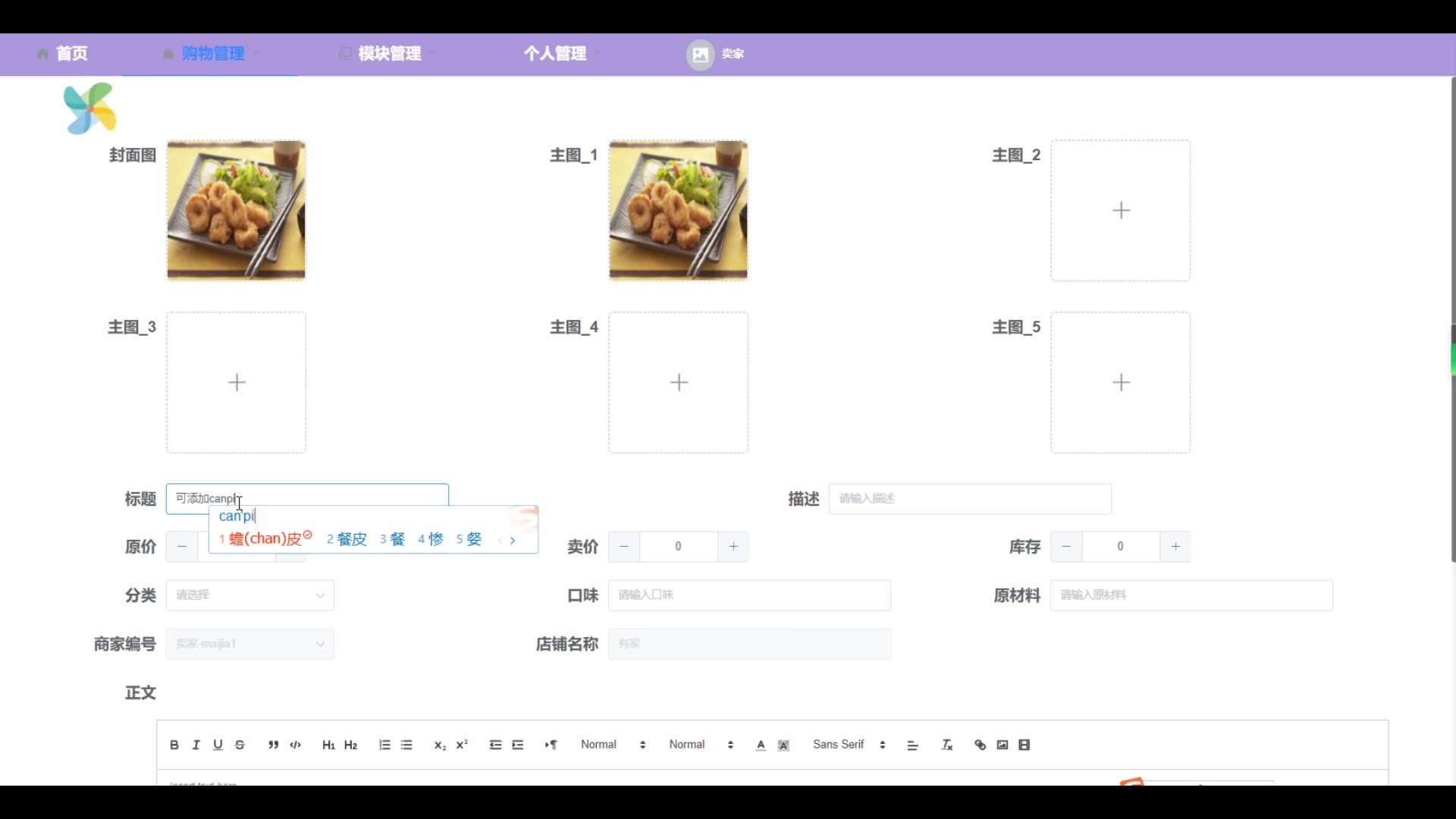Focus the 卖价 price number field

679,547
